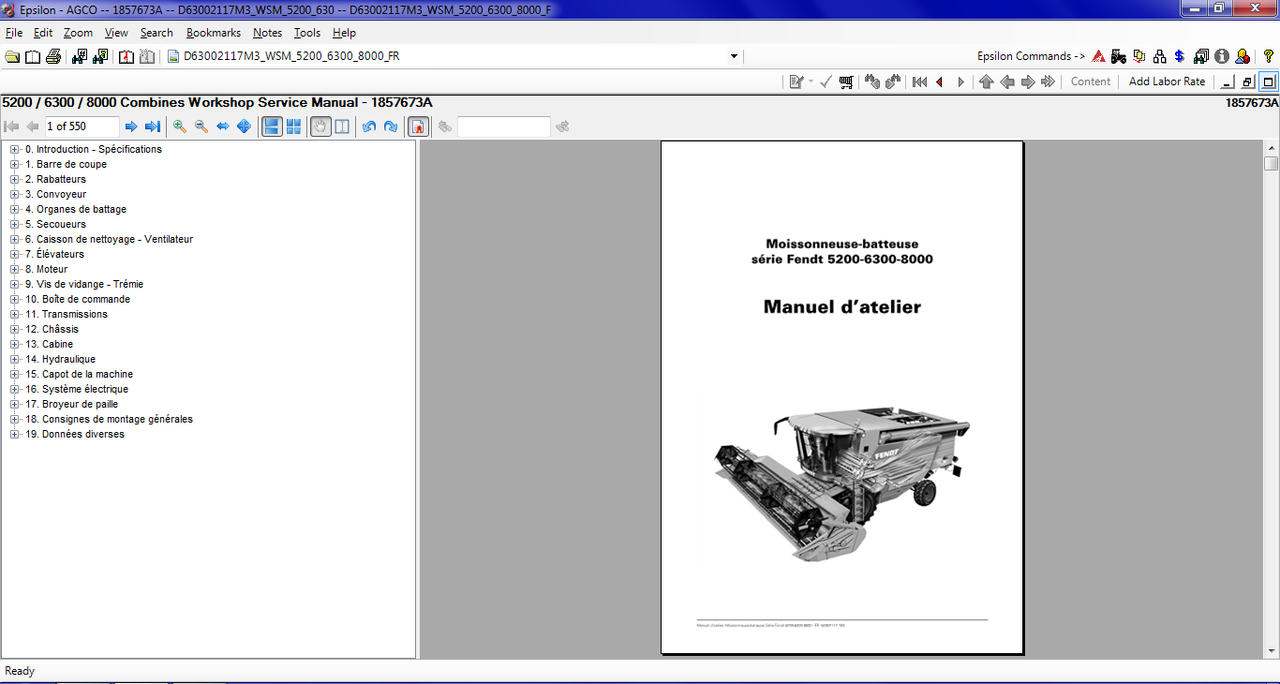Zoom out with magnifier minus icon
The height and width of the screenshot is (684, 1280).
click(201, 126)
